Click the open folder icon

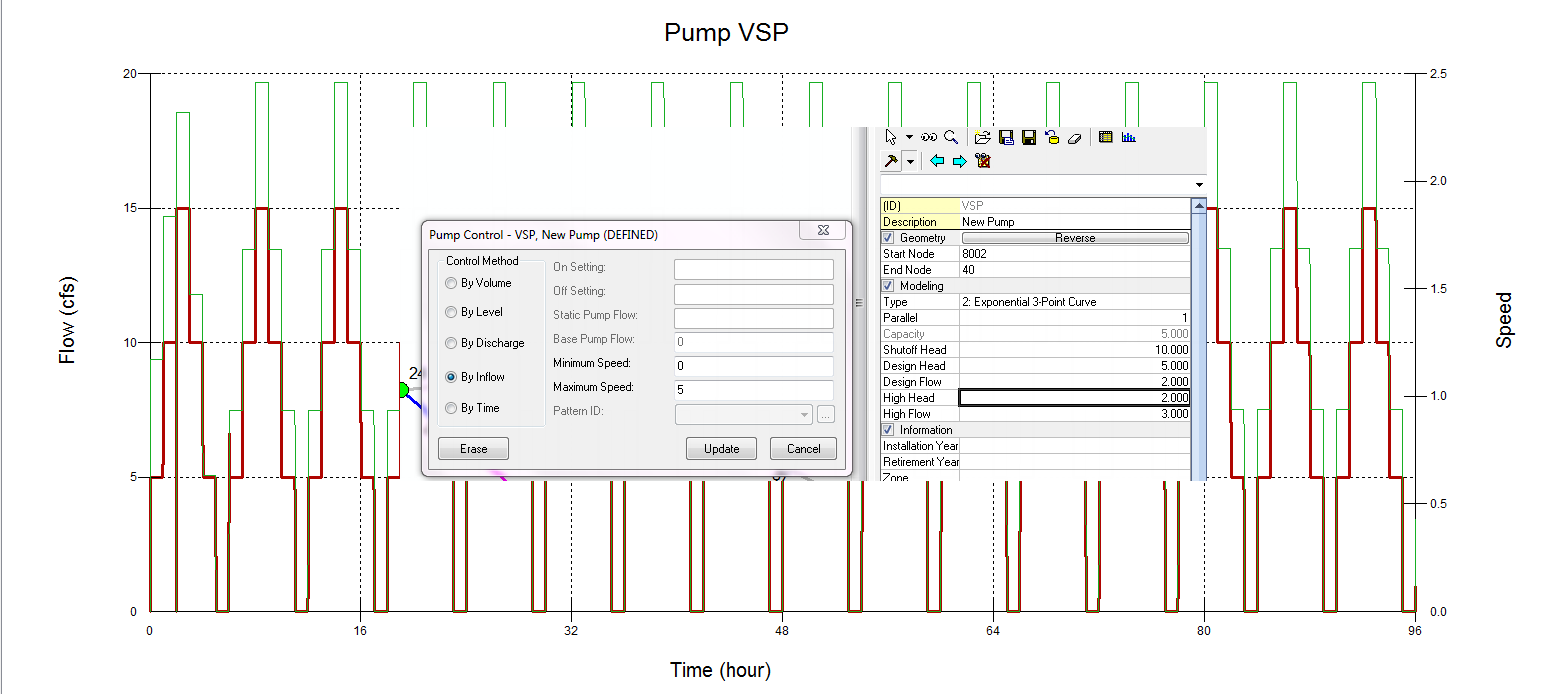(982, 138)
